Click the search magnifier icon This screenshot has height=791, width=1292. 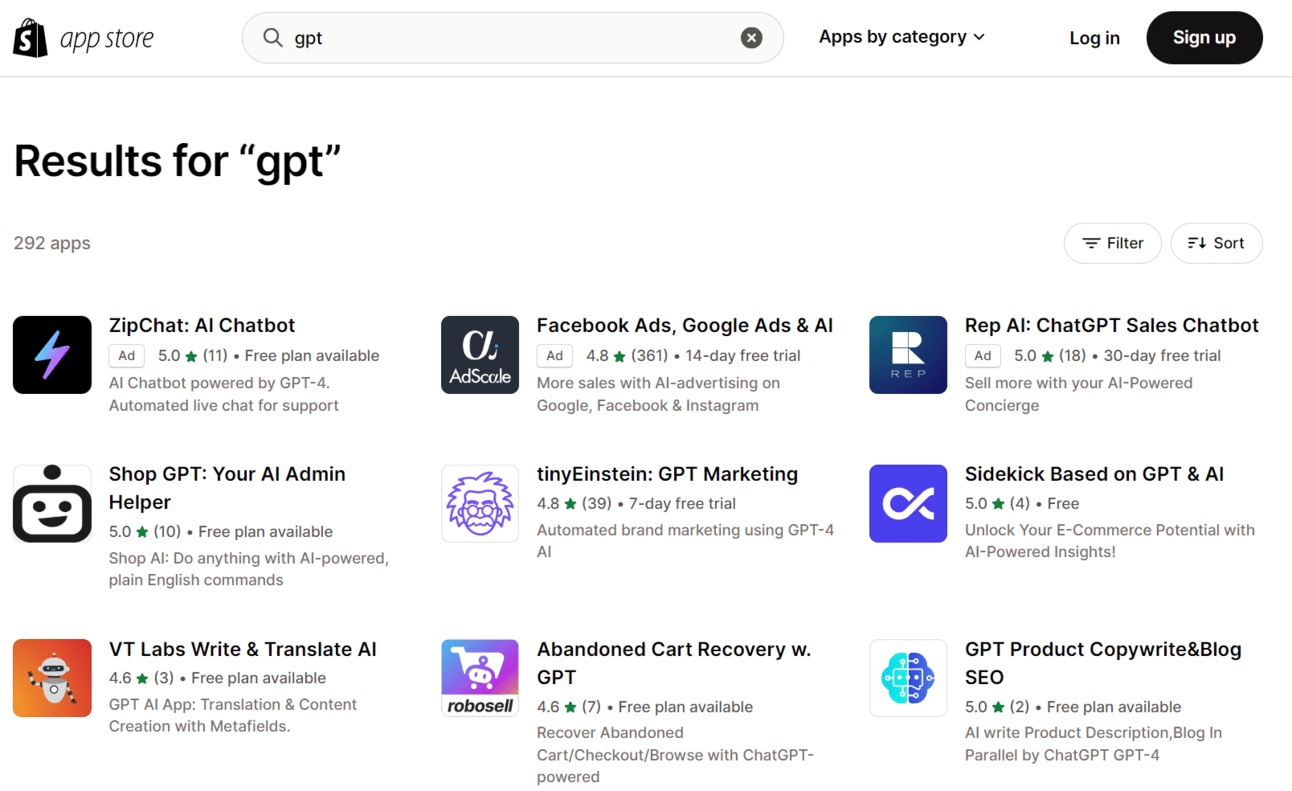click(x=272, y=38)
